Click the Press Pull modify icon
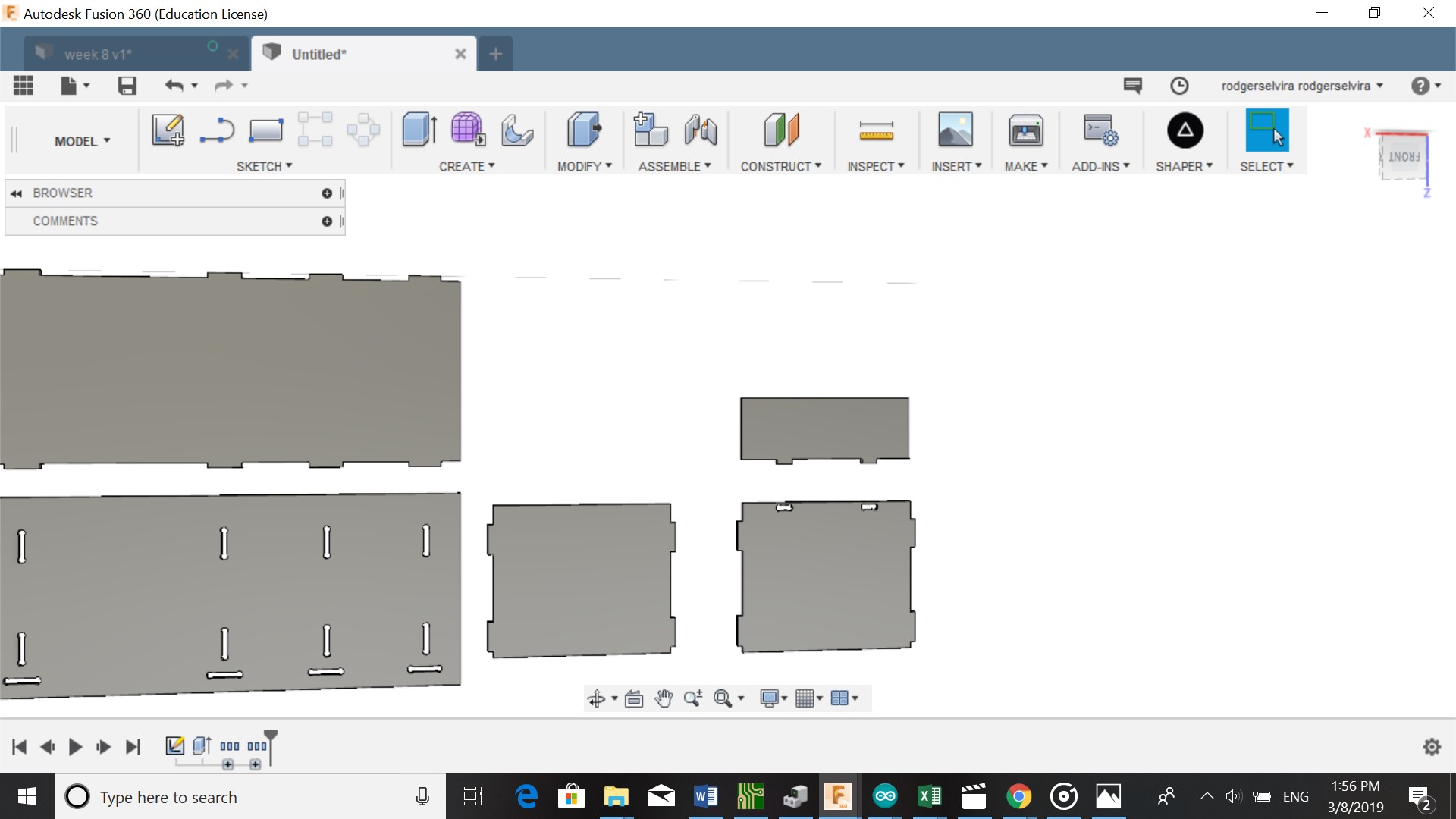 [583, 130]
